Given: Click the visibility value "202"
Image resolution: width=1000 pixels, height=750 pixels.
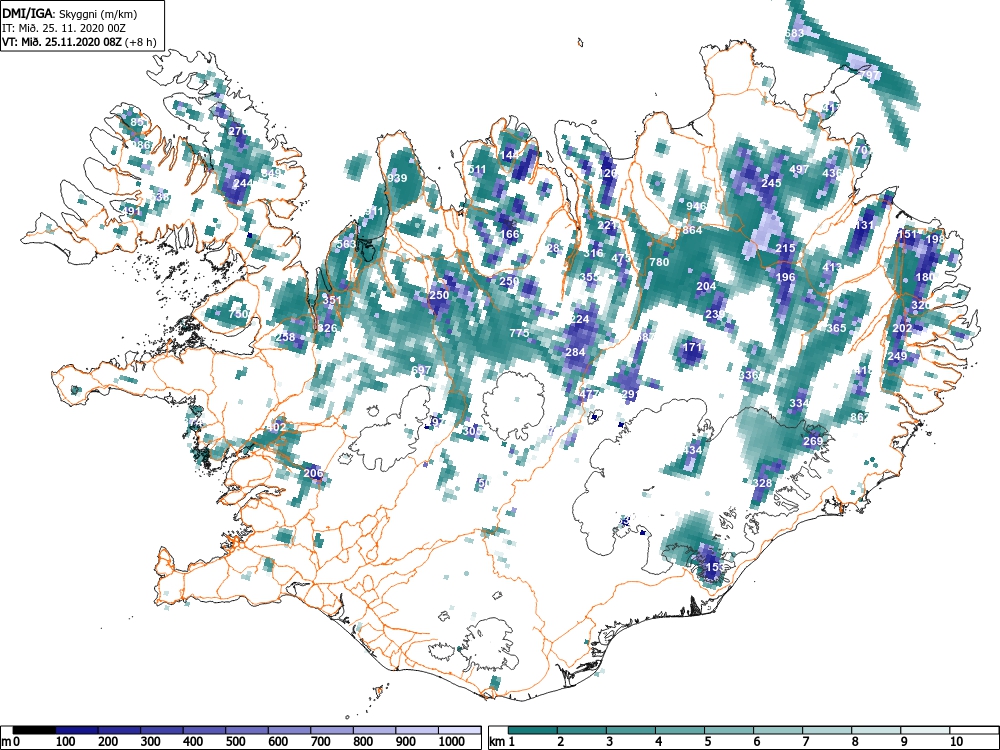Looking at the screenshot, I should [902, 328].
